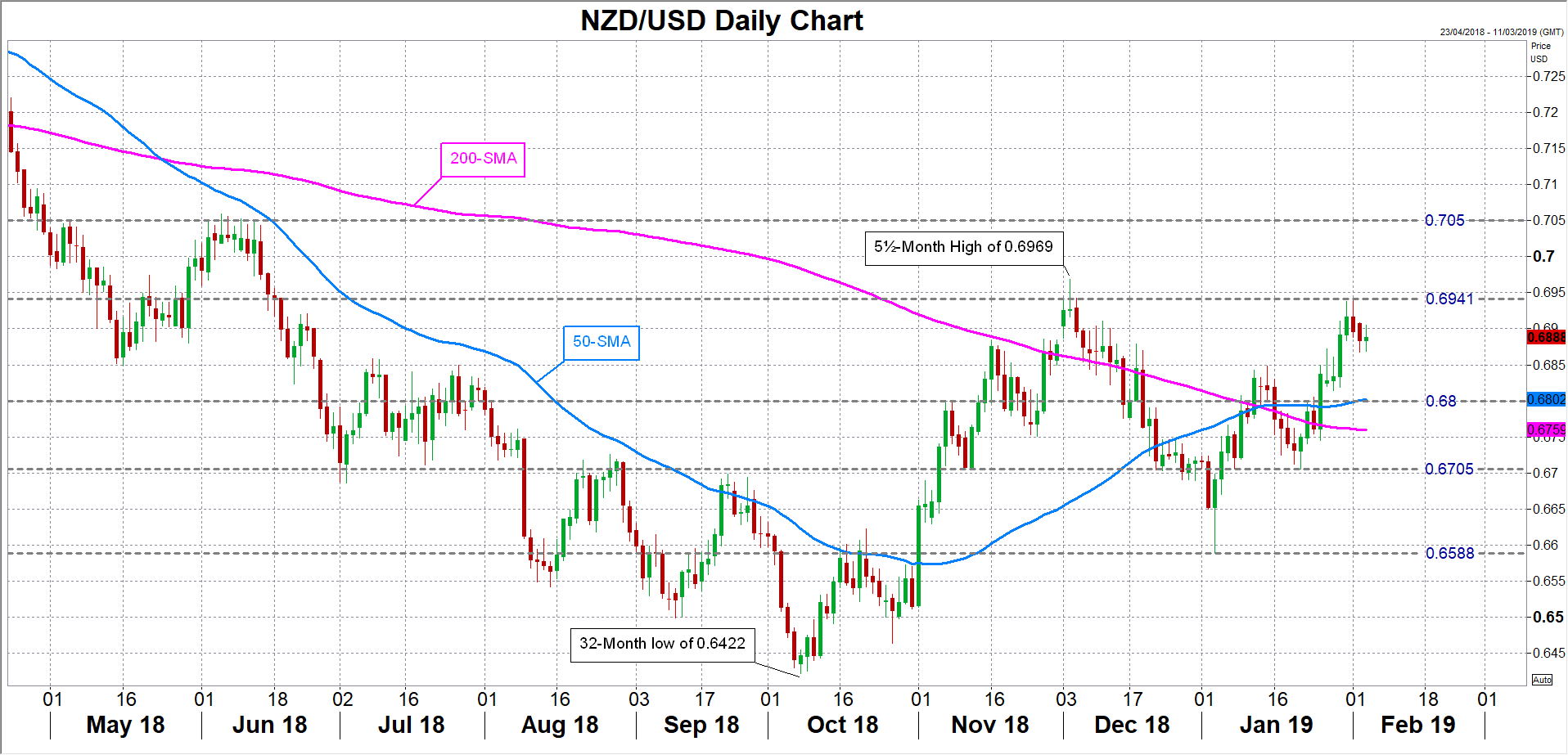Select the Jan 19 month on time axis
Viewport: 1568px width, 755px height.
1276,726
